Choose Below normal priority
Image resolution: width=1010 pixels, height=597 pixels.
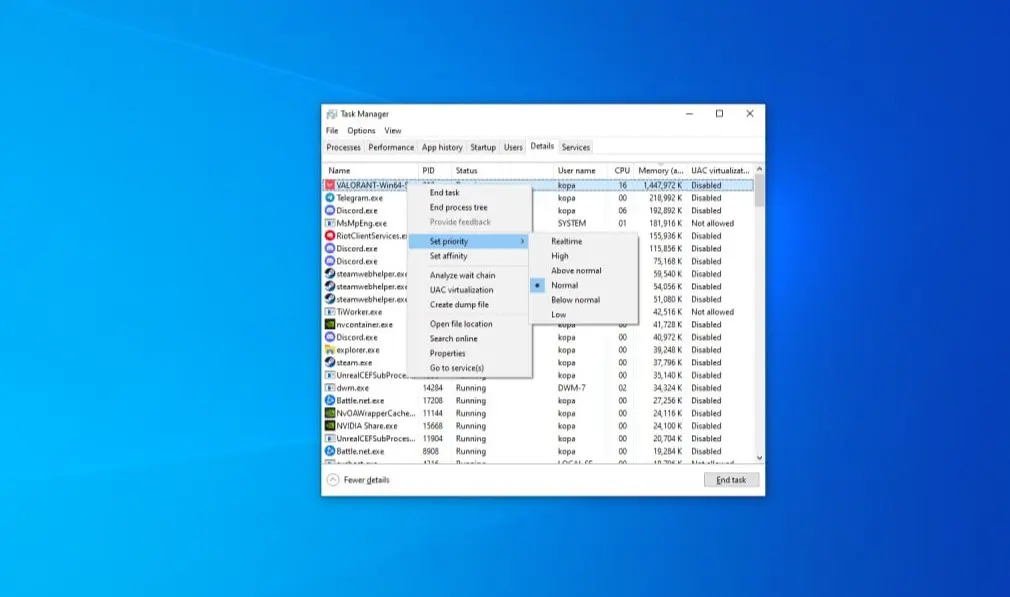[576, 300]
